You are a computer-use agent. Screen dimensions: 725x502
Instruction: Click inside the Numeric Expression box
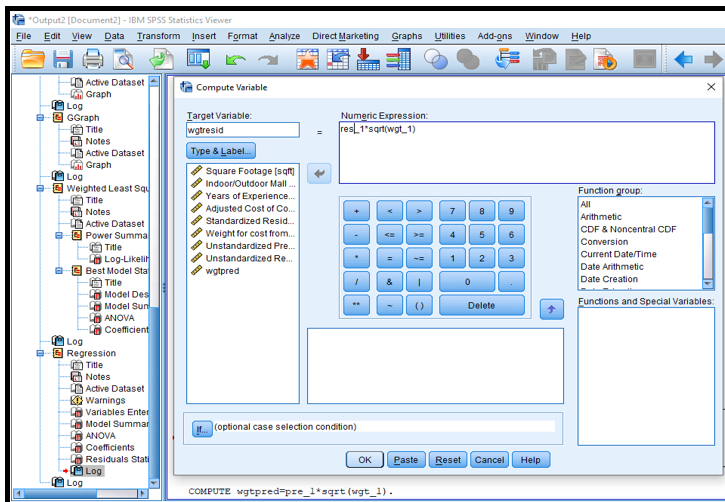click(527, 153)
